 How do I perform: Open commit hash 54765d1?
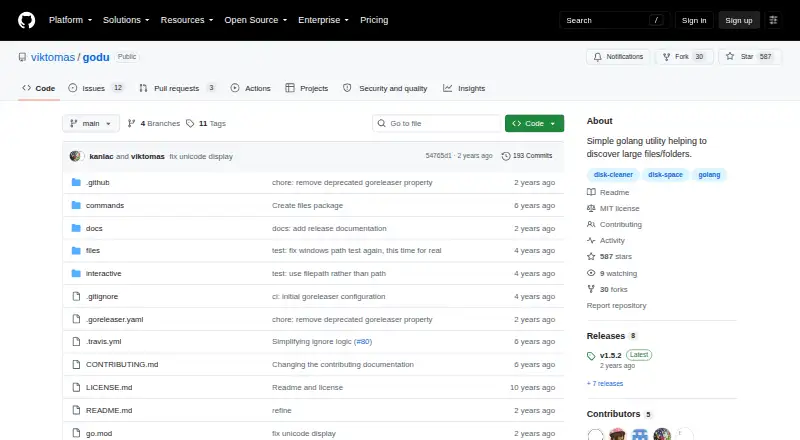(x=438, y=156)
